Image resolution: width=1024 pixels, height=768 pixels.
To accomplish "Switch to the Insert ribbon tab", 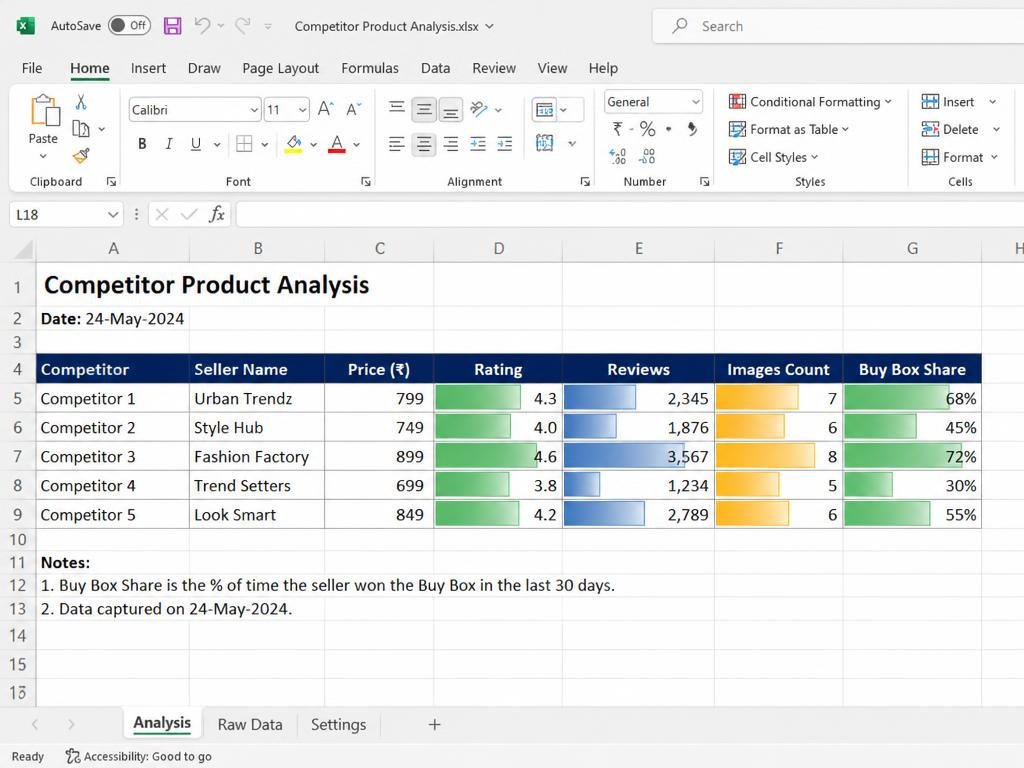I will [x=148, y=68].
